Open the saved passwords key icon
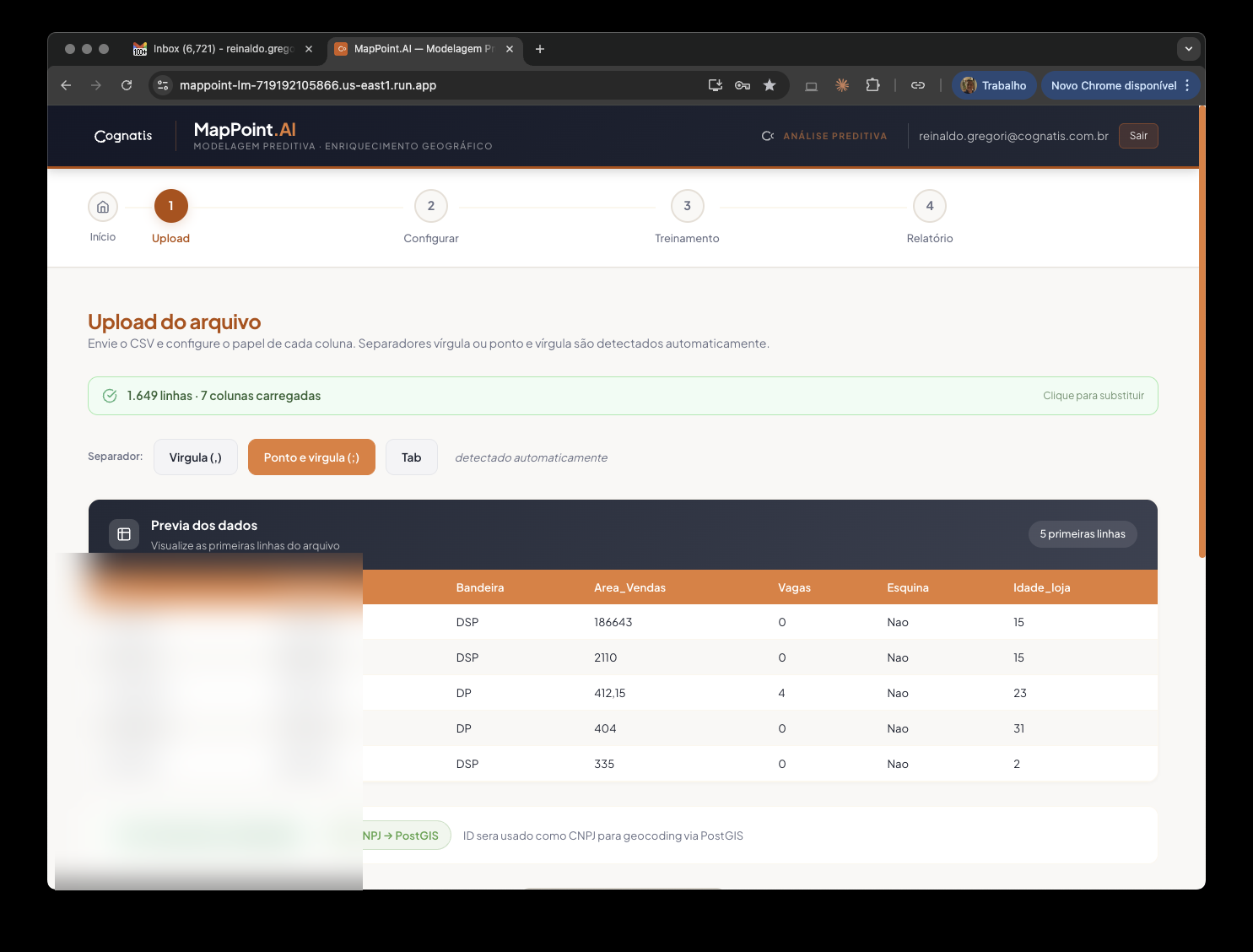 [743, 85]
